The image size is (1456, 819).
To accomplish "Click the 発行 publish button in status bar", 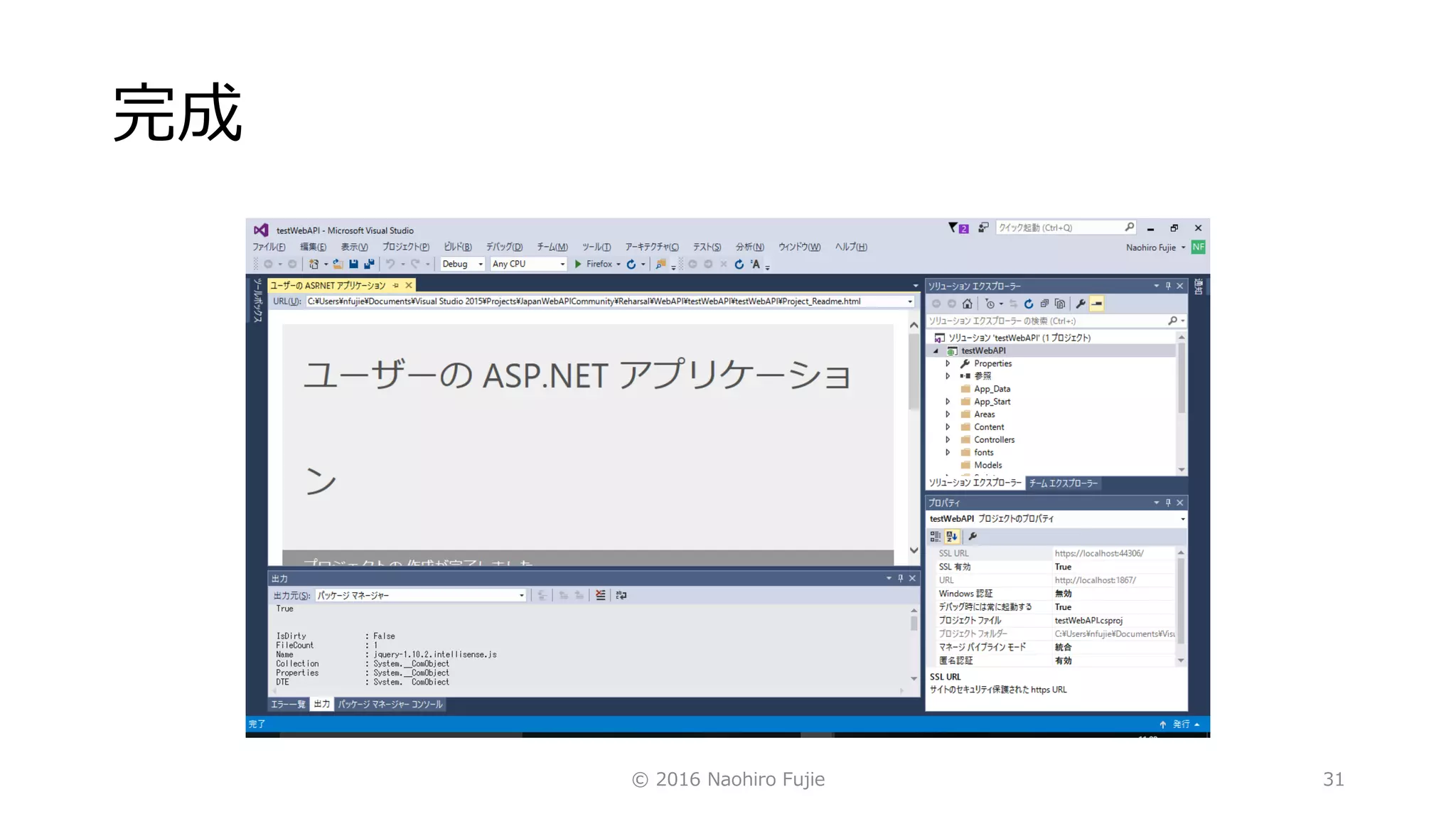I will click(1180, 724).
